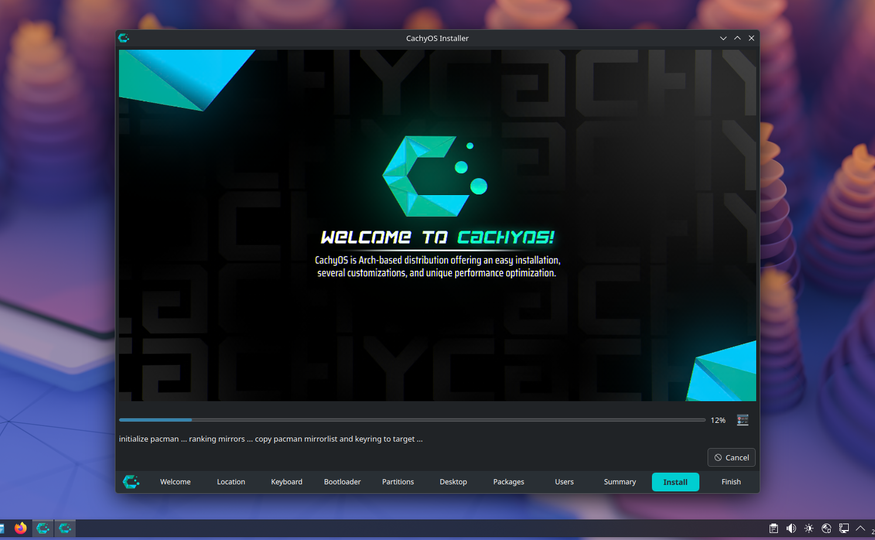The width and height of the screenshot is (875, 540).
Task: Click the installation progress bar
Action: pyautogui.click(x=412, y=420)
